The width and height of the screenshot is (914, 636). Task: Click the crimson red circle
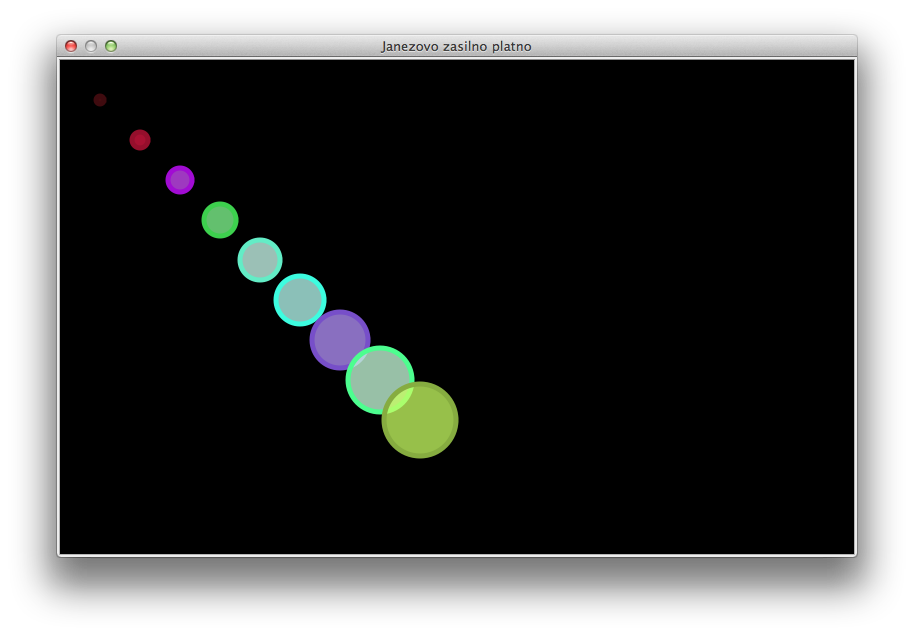[140, 140]
